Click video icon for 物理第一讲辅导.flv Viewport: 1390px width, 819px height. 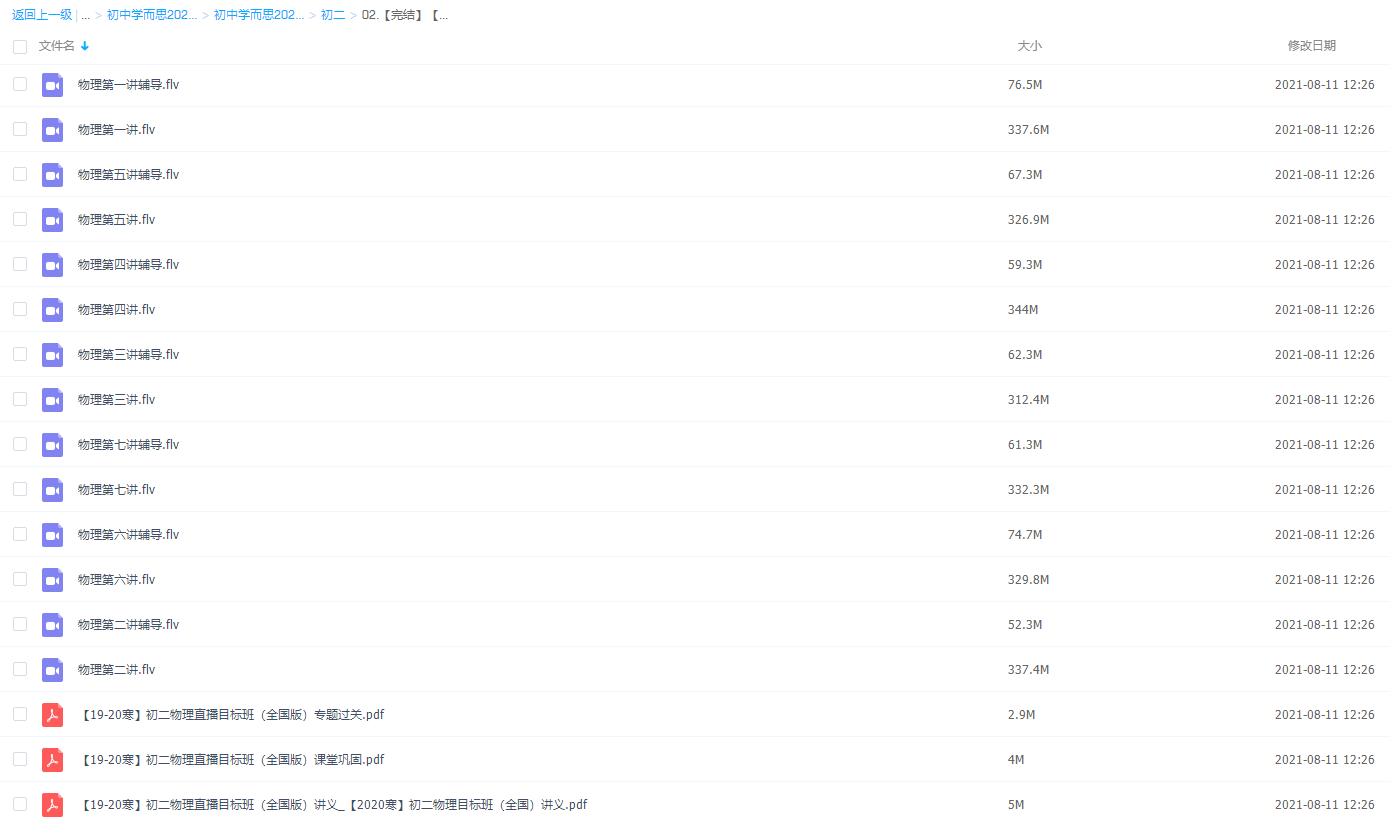[52, 85]
